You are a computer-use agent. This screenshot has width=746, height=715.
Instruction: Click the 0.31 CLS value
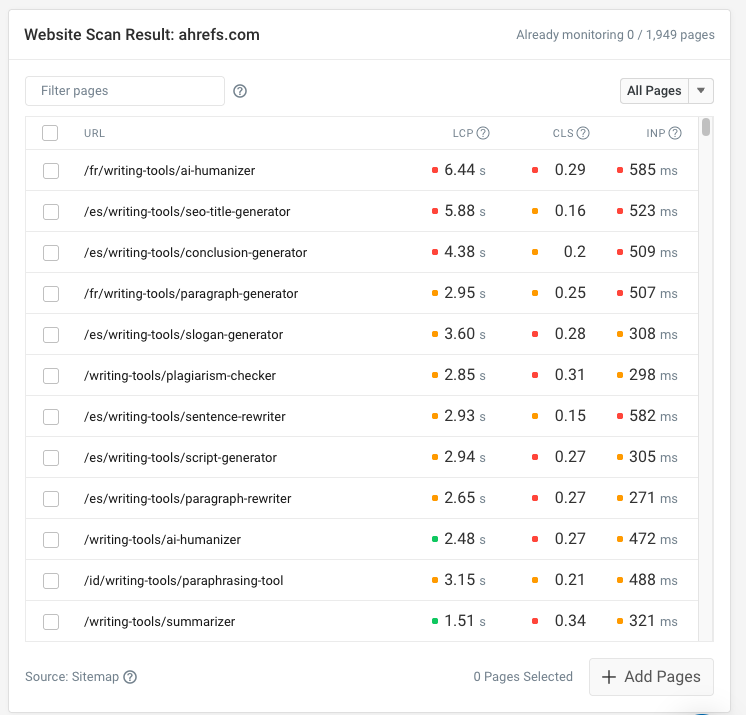(x=570, y=375)
